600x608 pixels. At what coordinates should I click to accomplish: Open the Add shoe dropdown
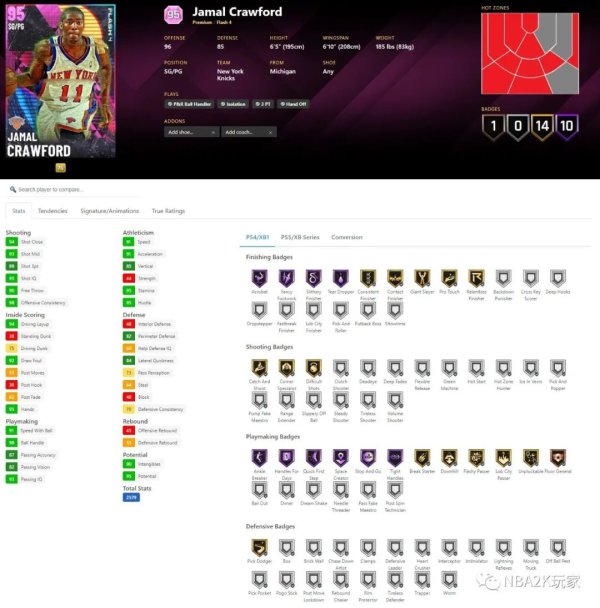coord(191,132)
